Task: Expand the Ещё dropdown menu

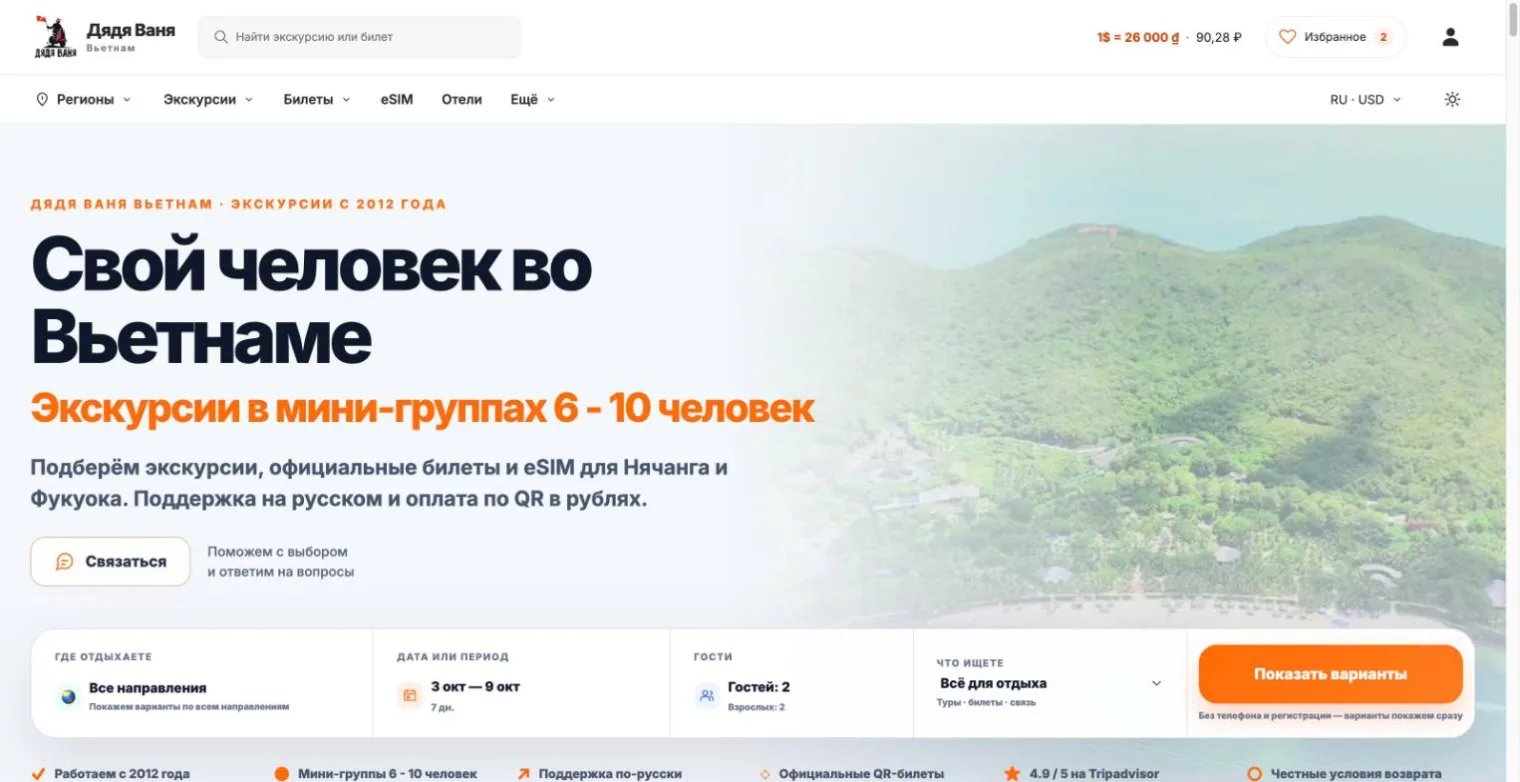Action: click(x=532, y=99)
